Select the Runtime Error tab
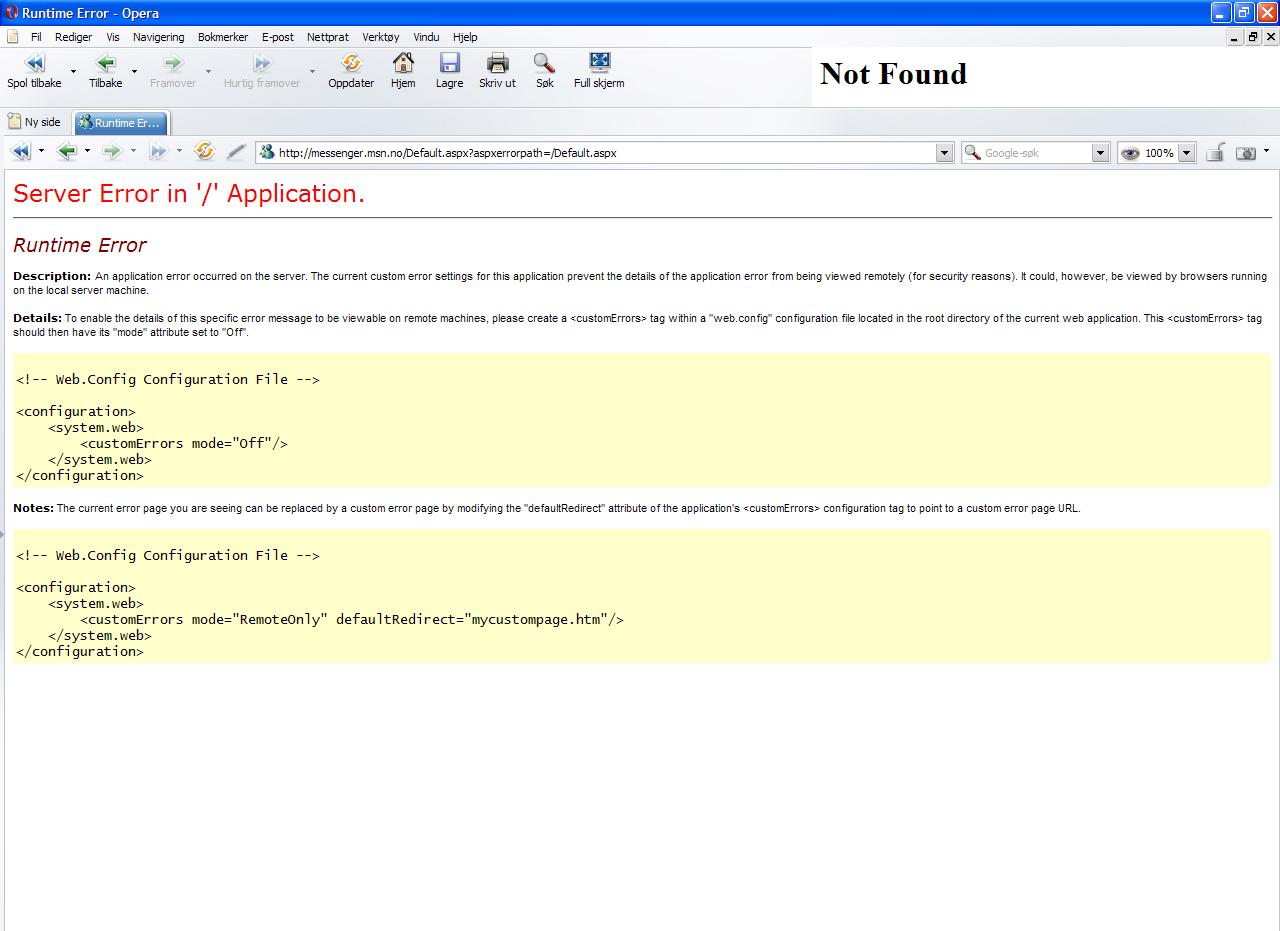Viewport: 1280px width, 931px height. pos(121,123)
